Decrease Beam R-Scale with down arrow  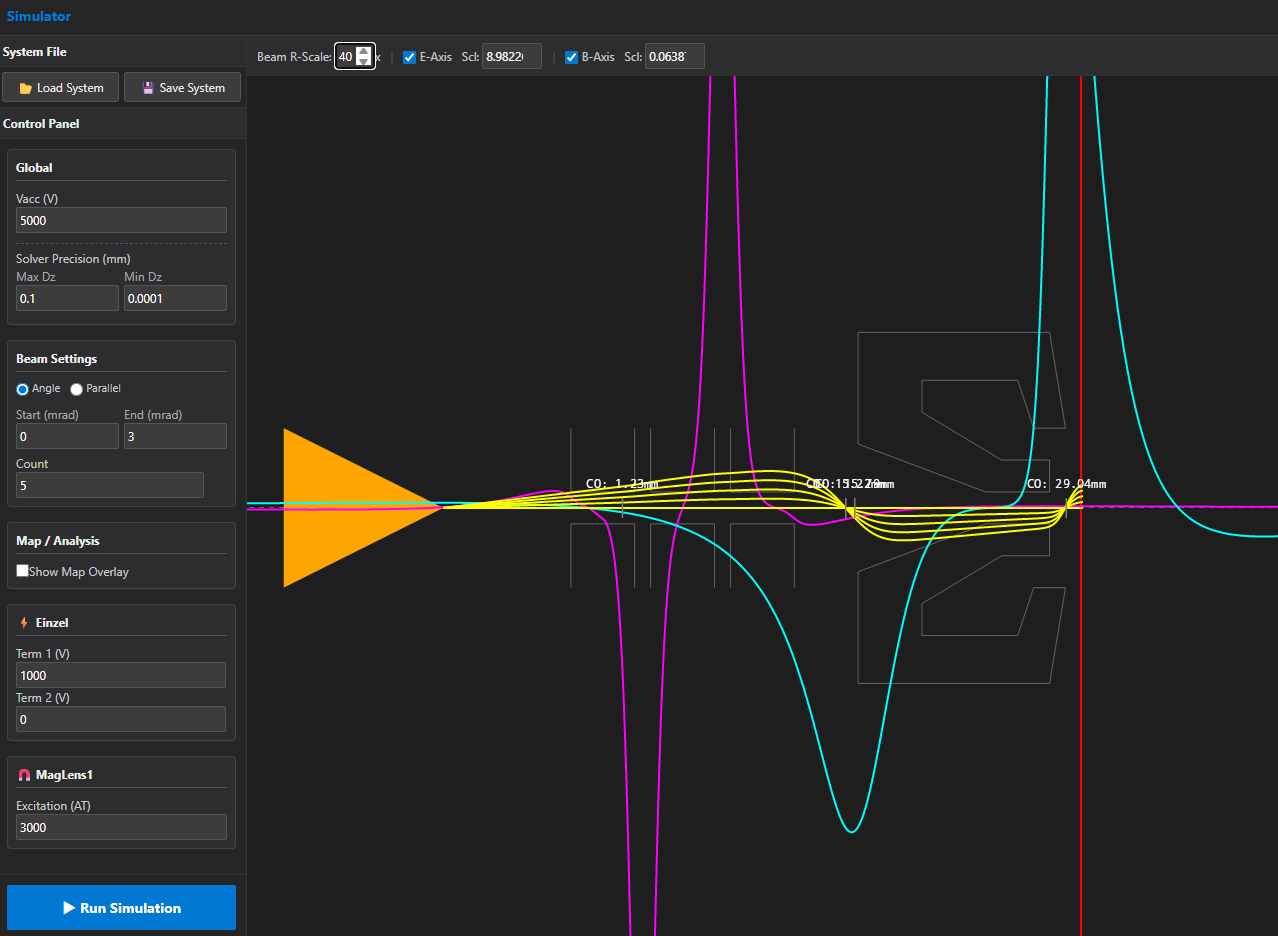[364, 62]
